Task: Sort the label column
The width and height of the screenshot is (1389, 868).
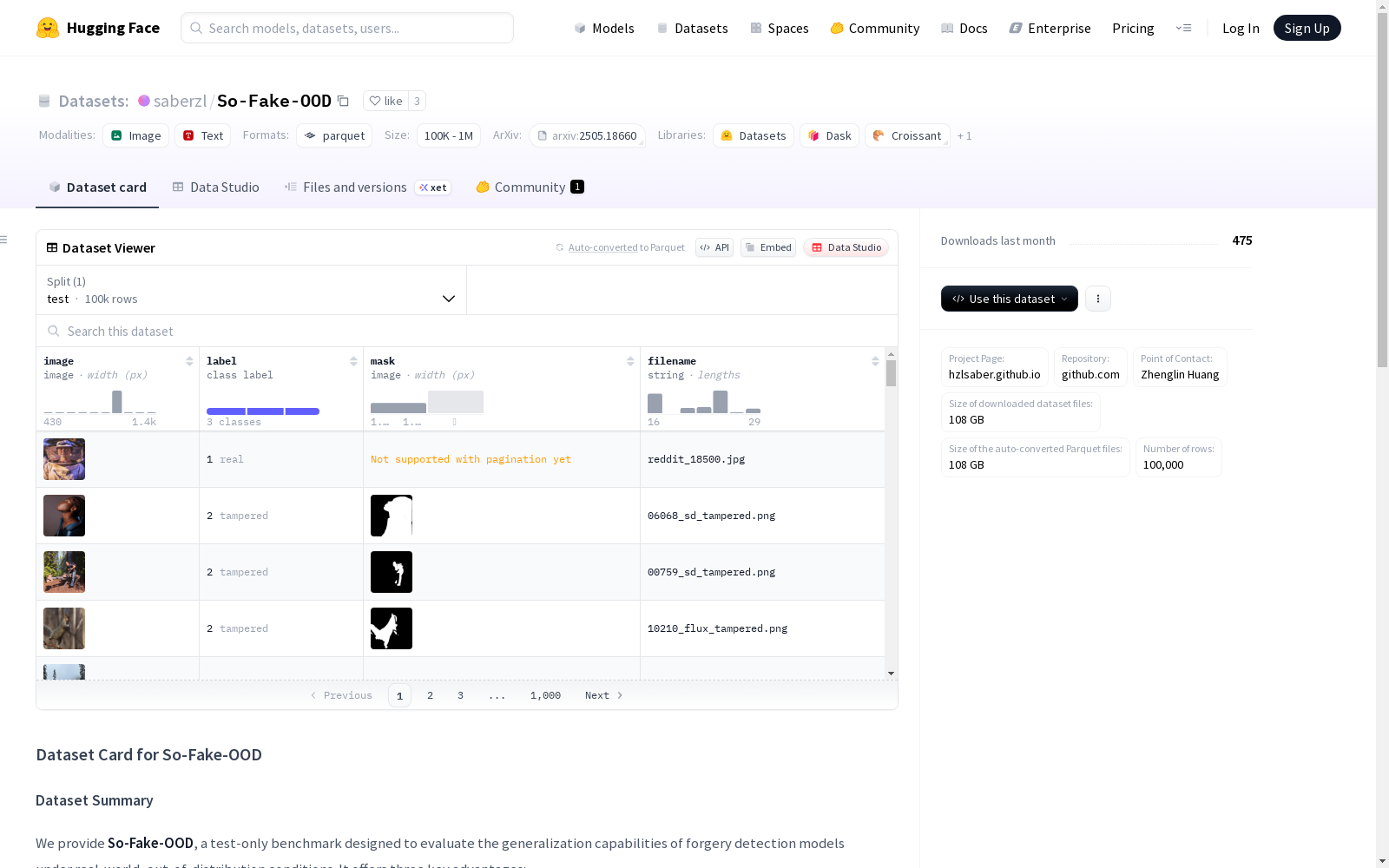Action: click(353, 361)
